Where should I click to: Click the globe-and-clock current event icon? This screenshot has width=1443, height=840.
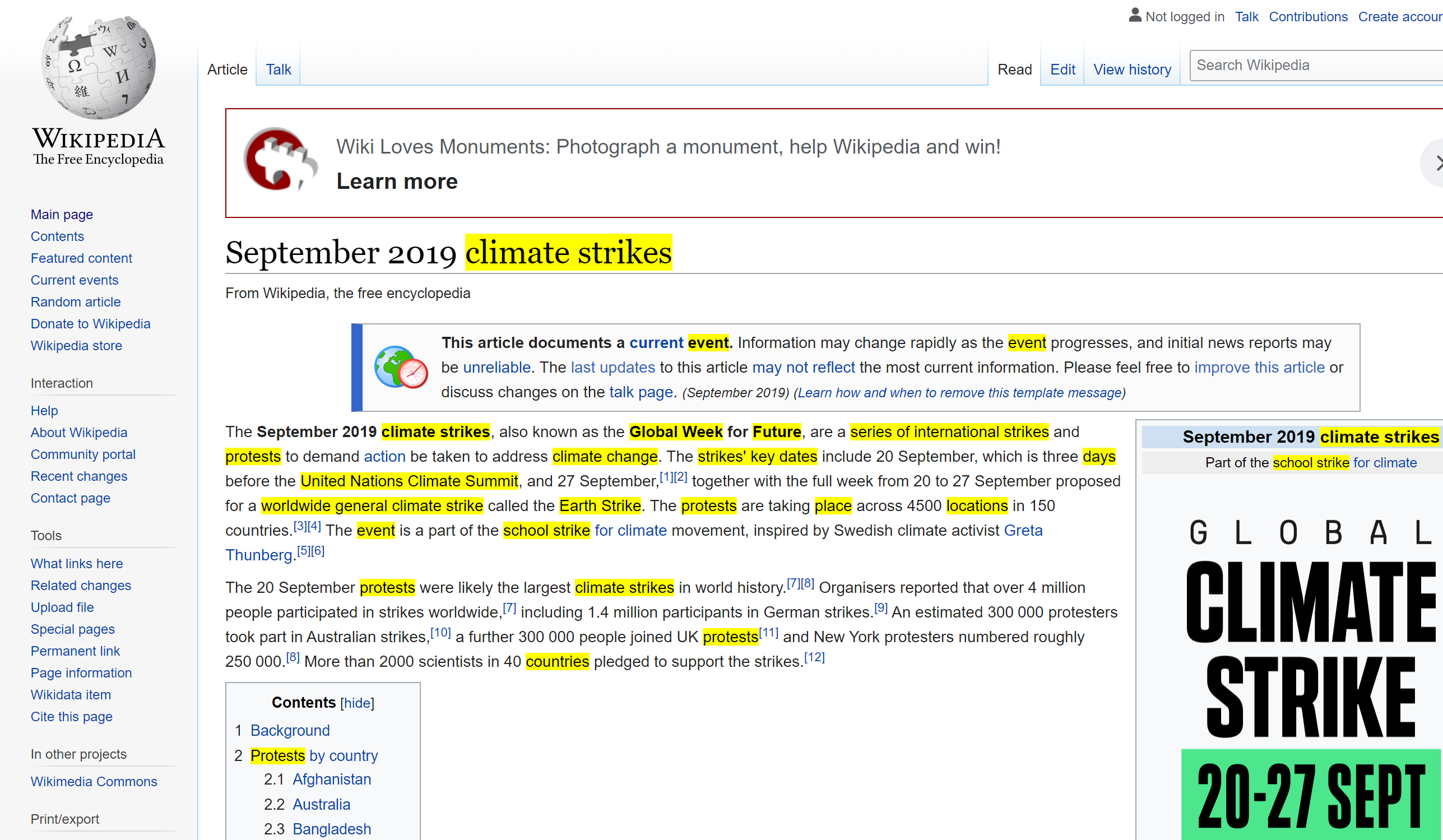tap(400, 367)
